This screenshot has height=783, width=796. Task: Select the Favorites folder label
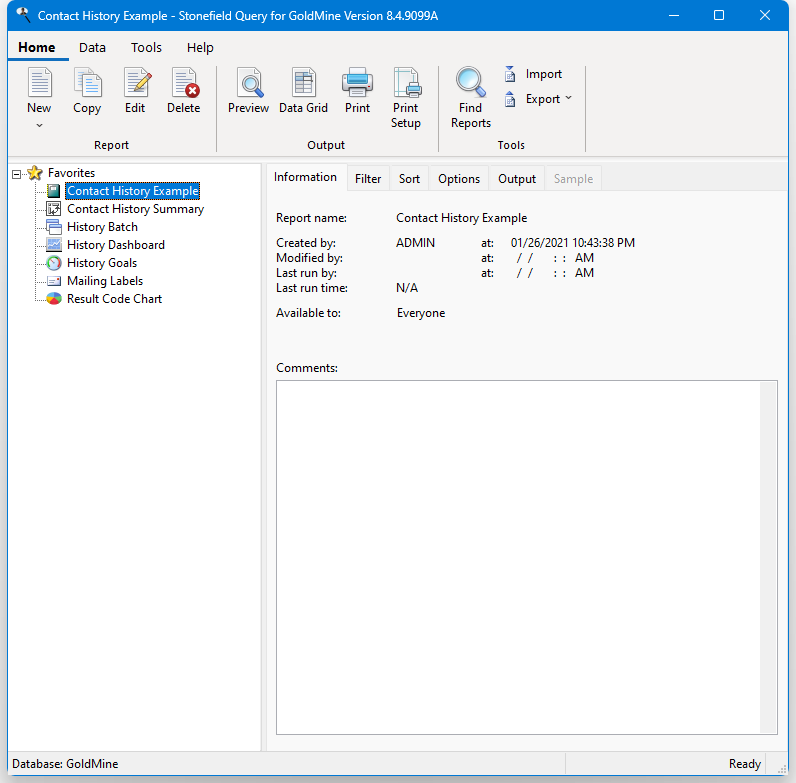(x=71, y=173)
